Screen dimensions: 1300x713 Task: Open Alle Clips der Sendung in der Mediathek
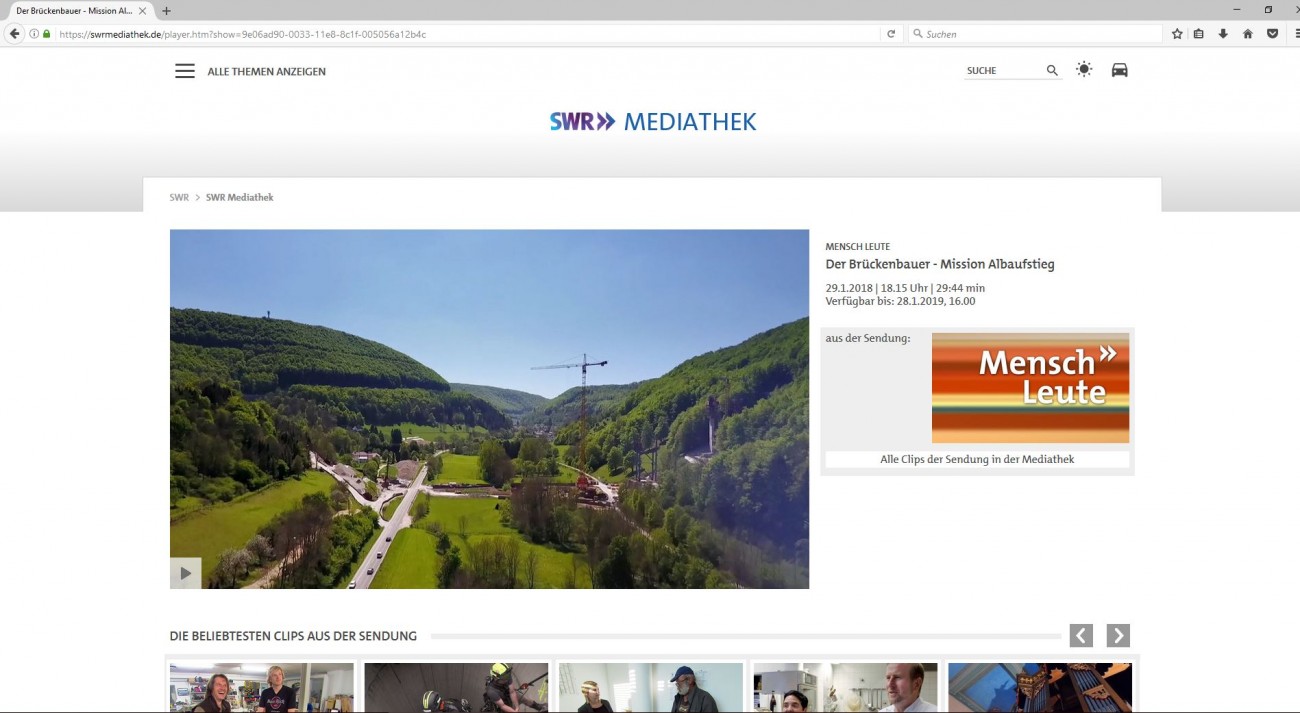click(x=977, y=460)
